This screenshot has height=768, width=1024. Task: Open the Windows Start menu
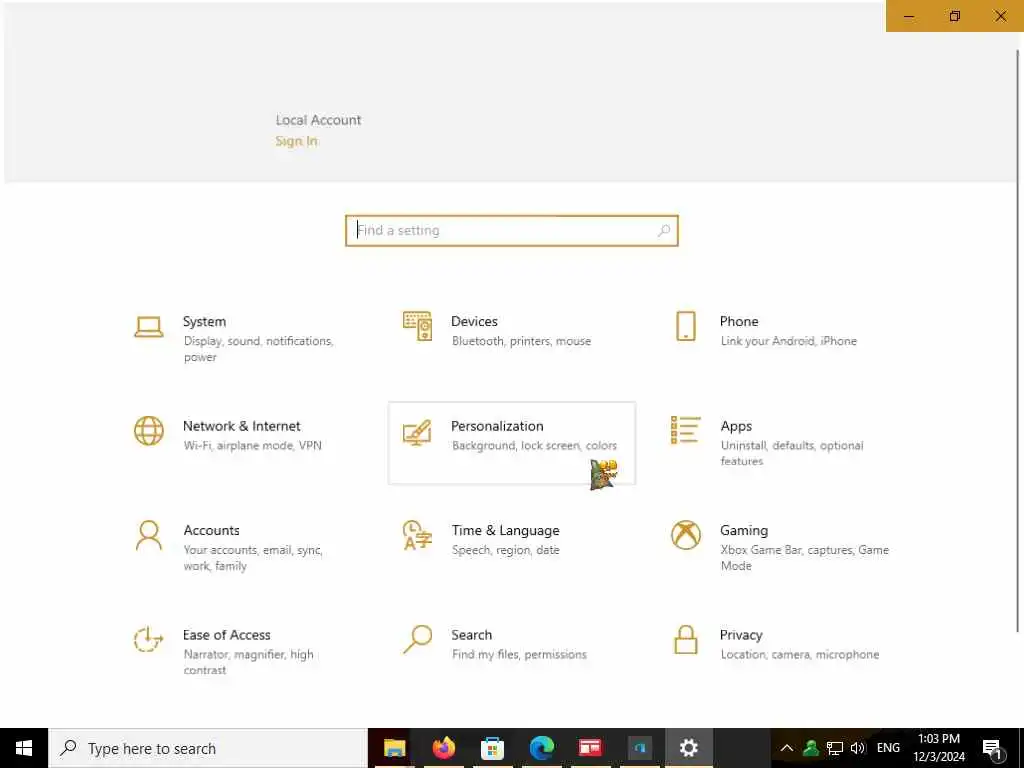[x=24, y=748]
